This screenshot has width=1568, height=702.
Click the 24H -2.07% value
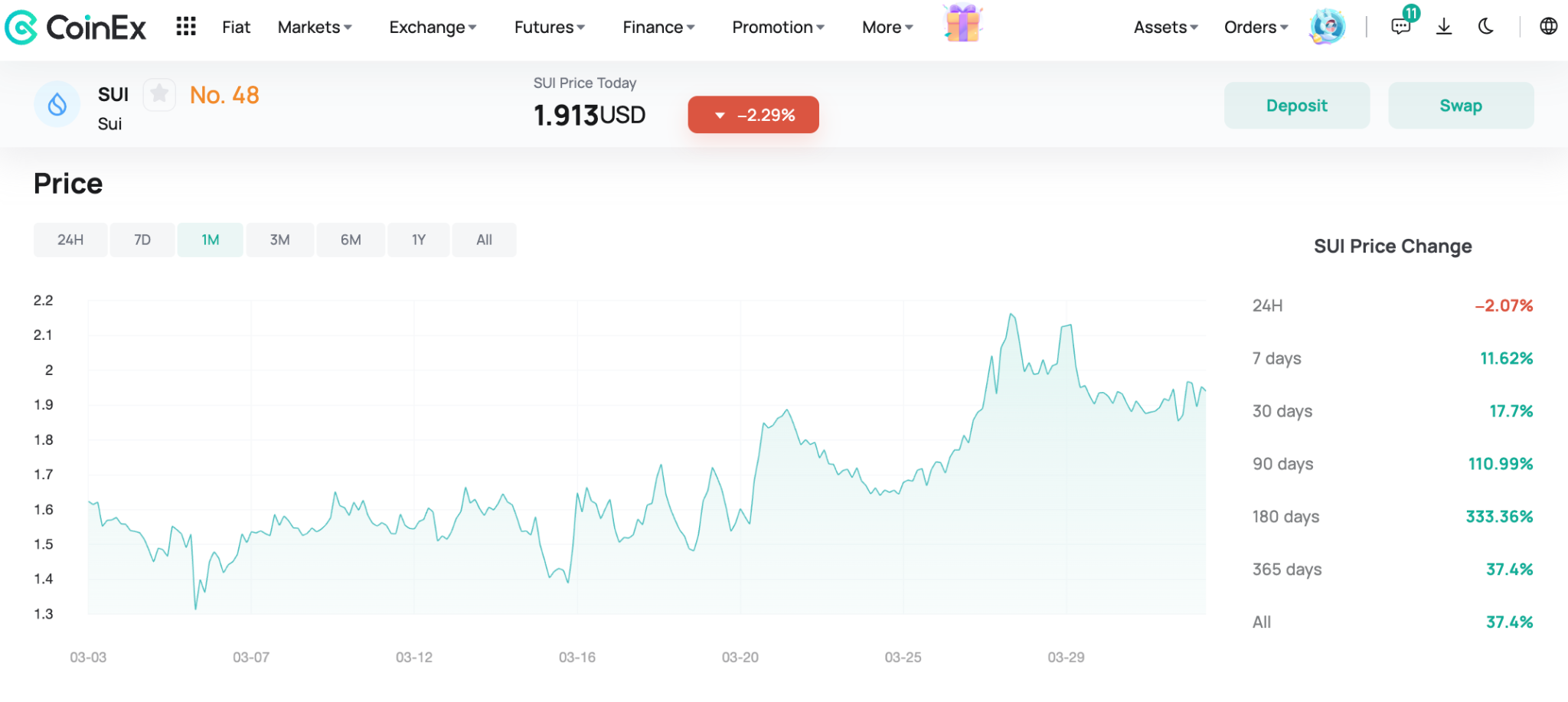(1504, 305)
